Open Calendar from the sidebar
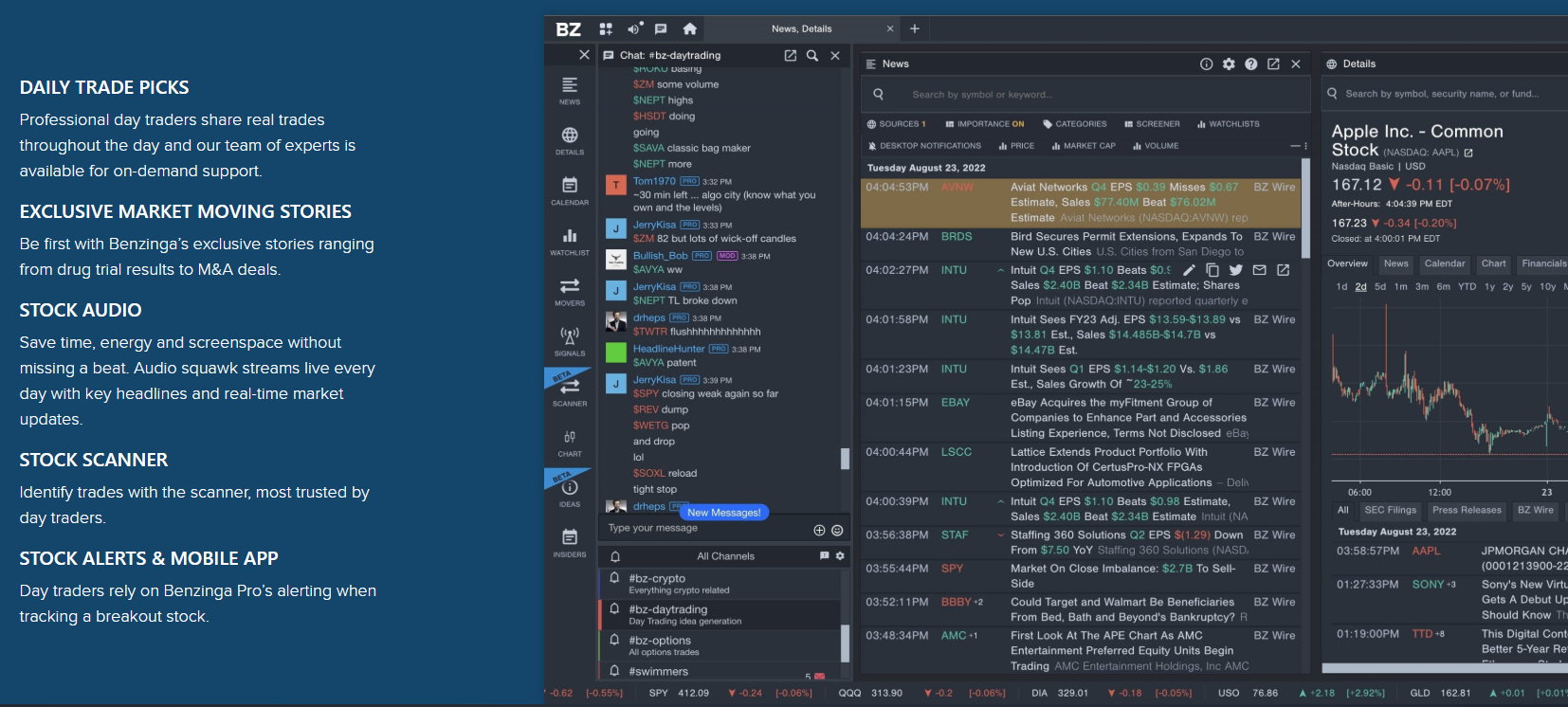This screenshot has height=707, width=1568. point(570,190)
